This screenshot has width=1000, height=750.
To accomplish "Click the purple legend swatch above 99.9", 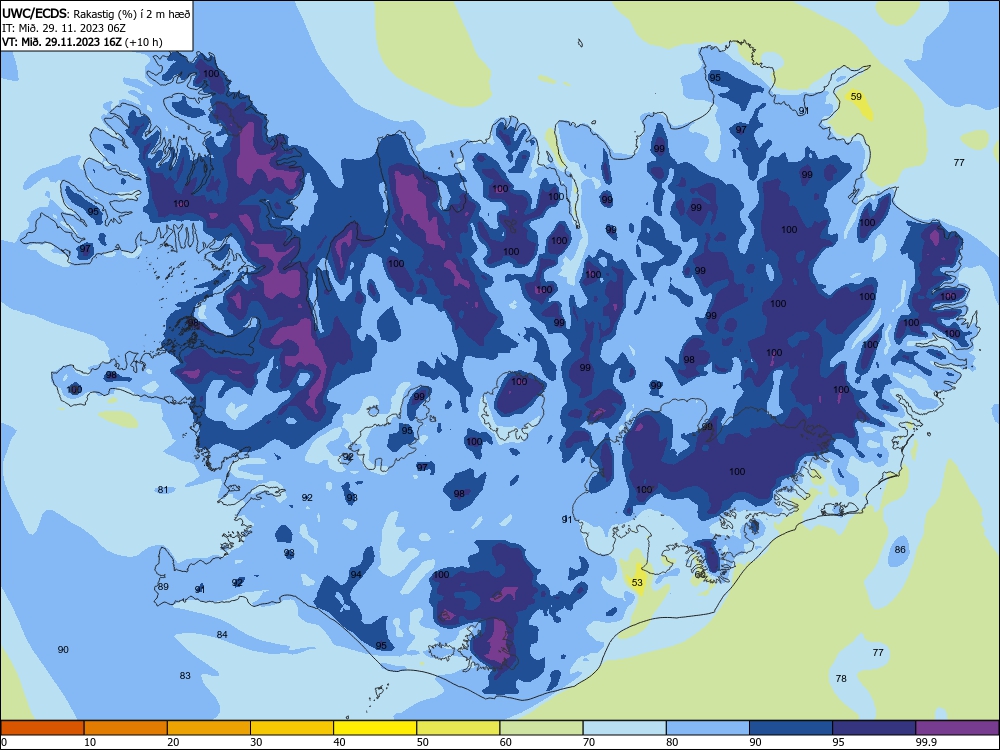I will [x=957, y=728].
